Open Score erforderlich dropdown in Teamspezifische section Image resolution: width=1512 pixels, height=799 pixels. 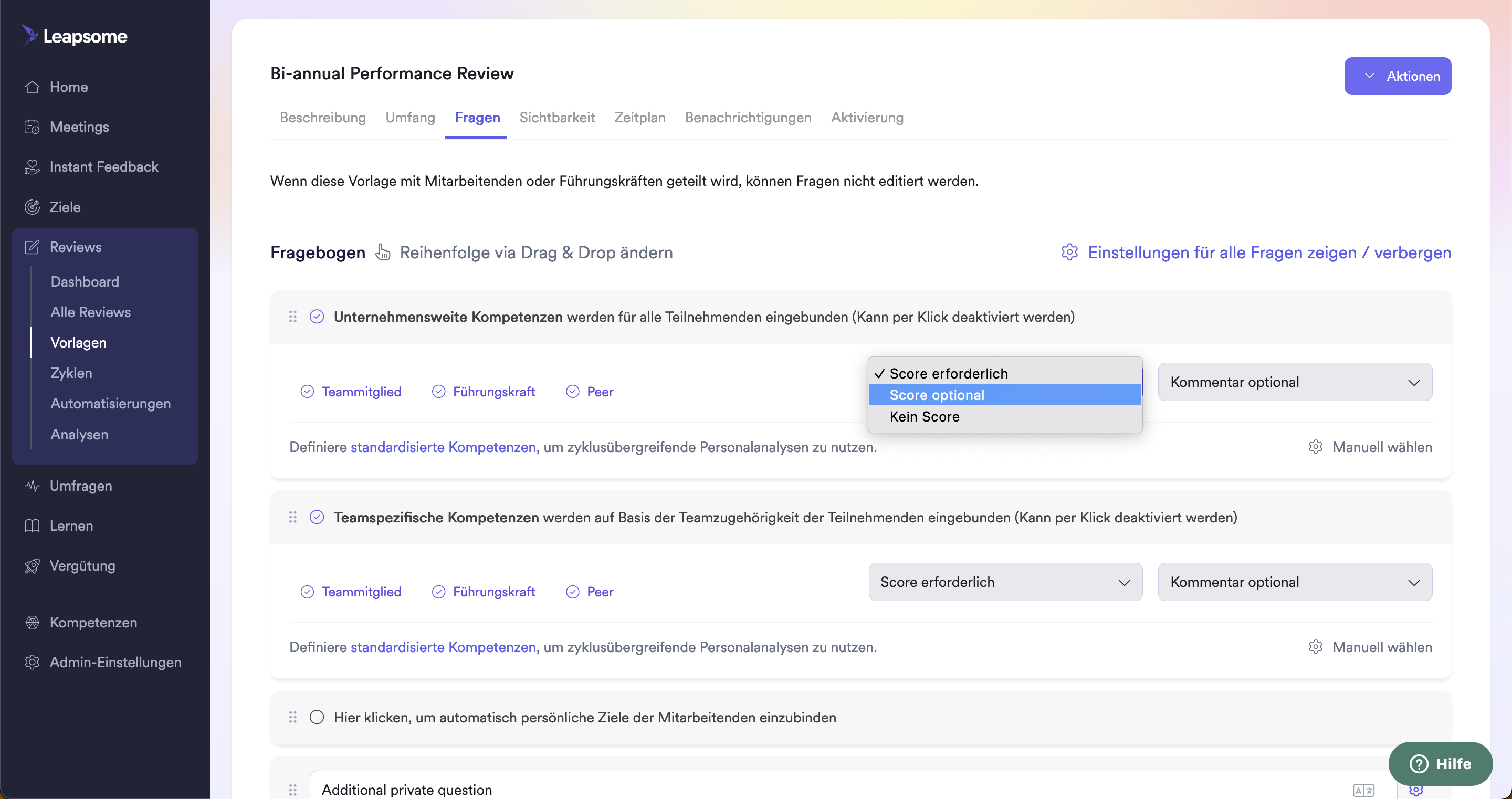(1005, 582)
